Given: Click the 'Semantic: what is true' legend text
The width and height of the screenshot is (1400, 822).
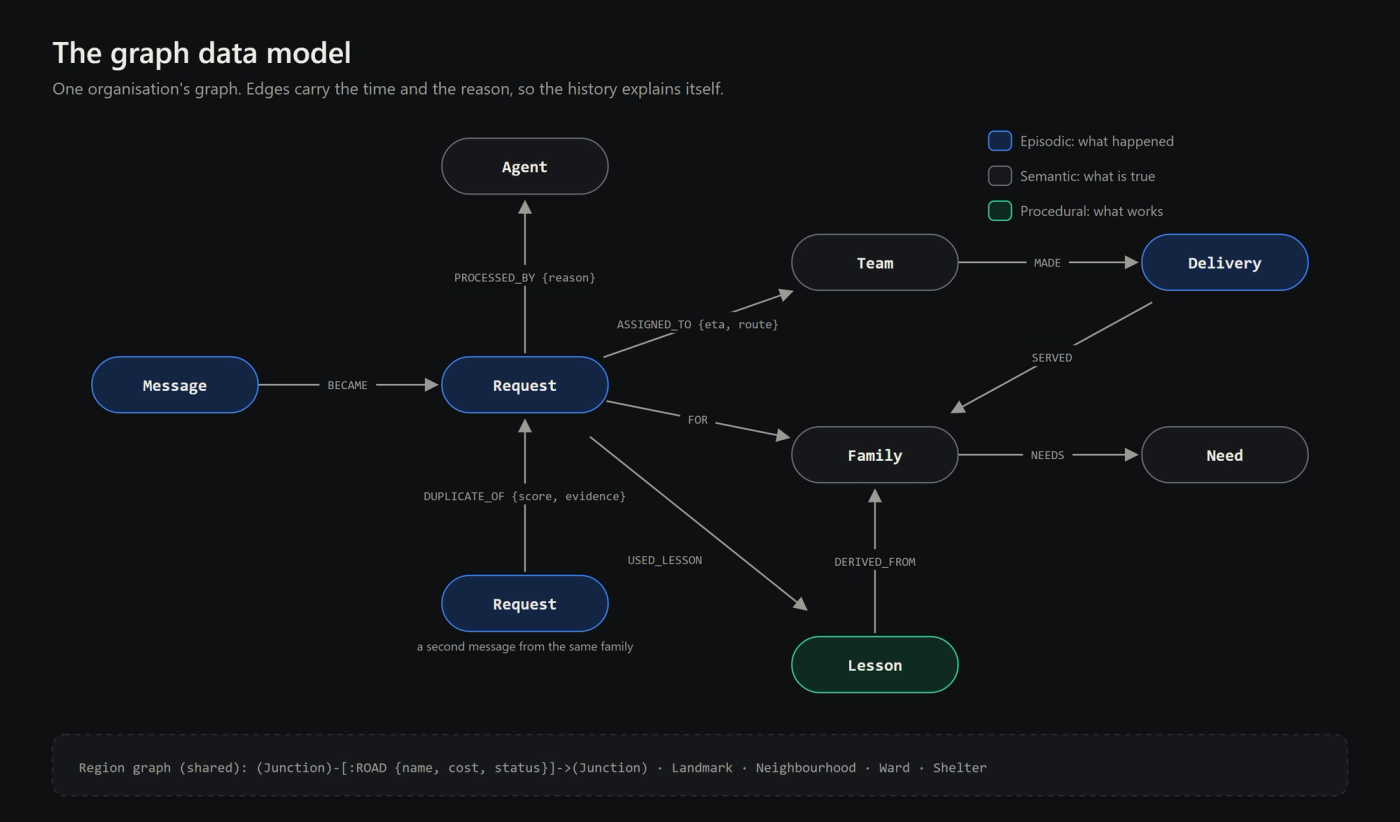Looking at the screenshot, I should (x=1088, y=176).
